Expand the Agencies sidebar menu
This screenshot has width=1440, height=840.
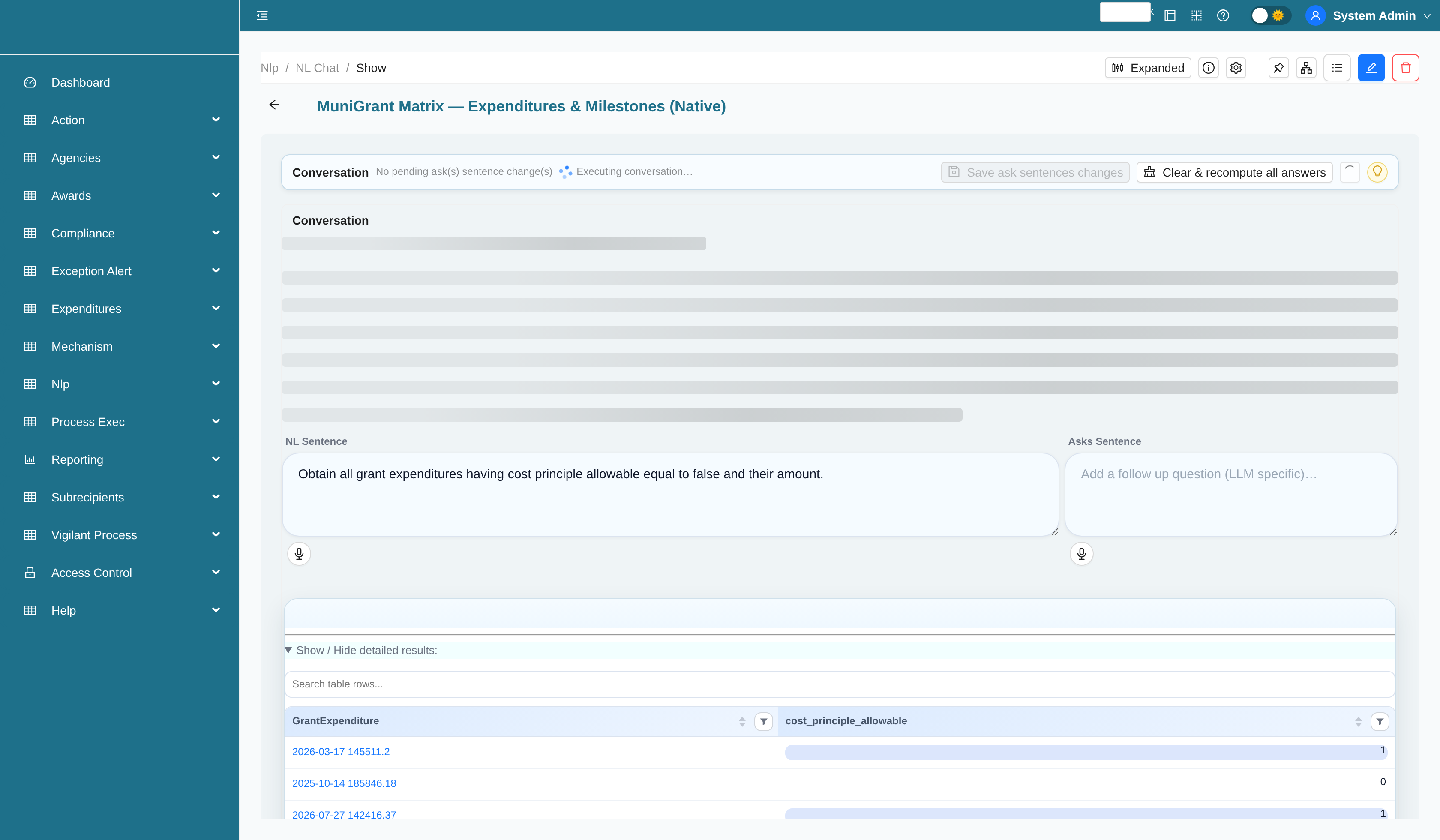point(120,158)
